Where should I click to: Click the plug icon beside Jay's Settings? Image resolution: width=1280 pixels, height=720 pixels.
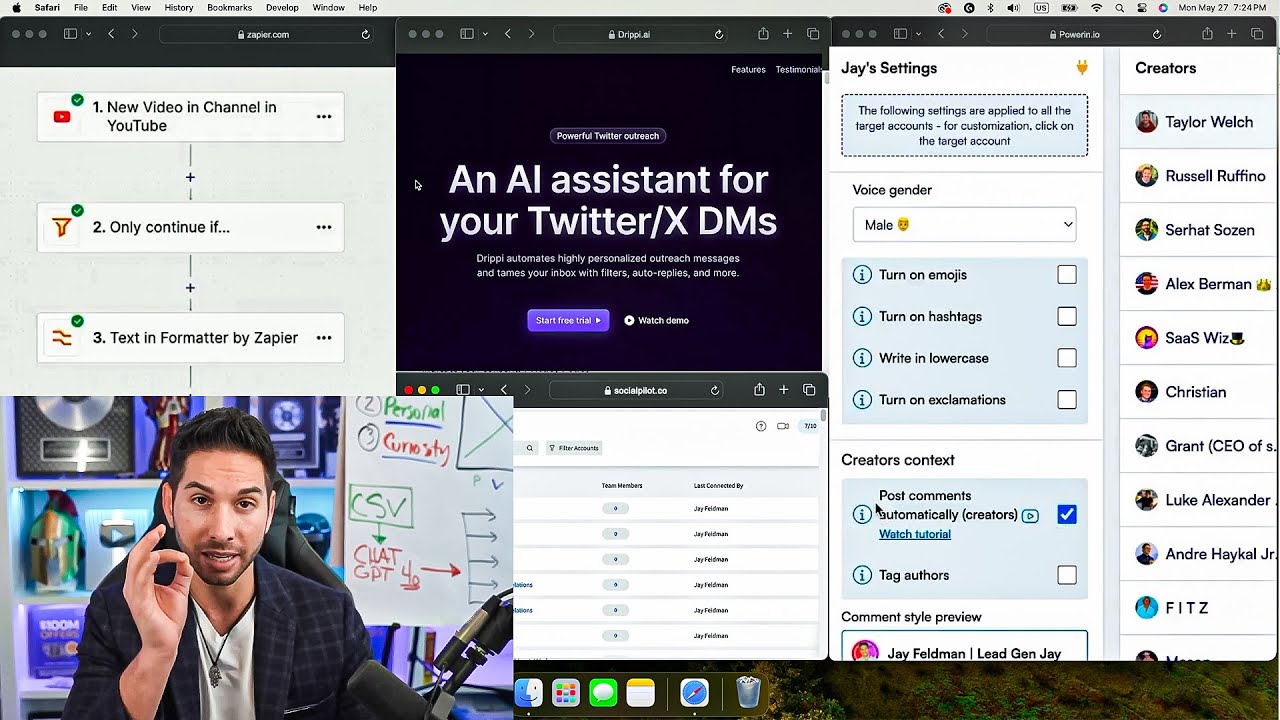(1081, 68)
